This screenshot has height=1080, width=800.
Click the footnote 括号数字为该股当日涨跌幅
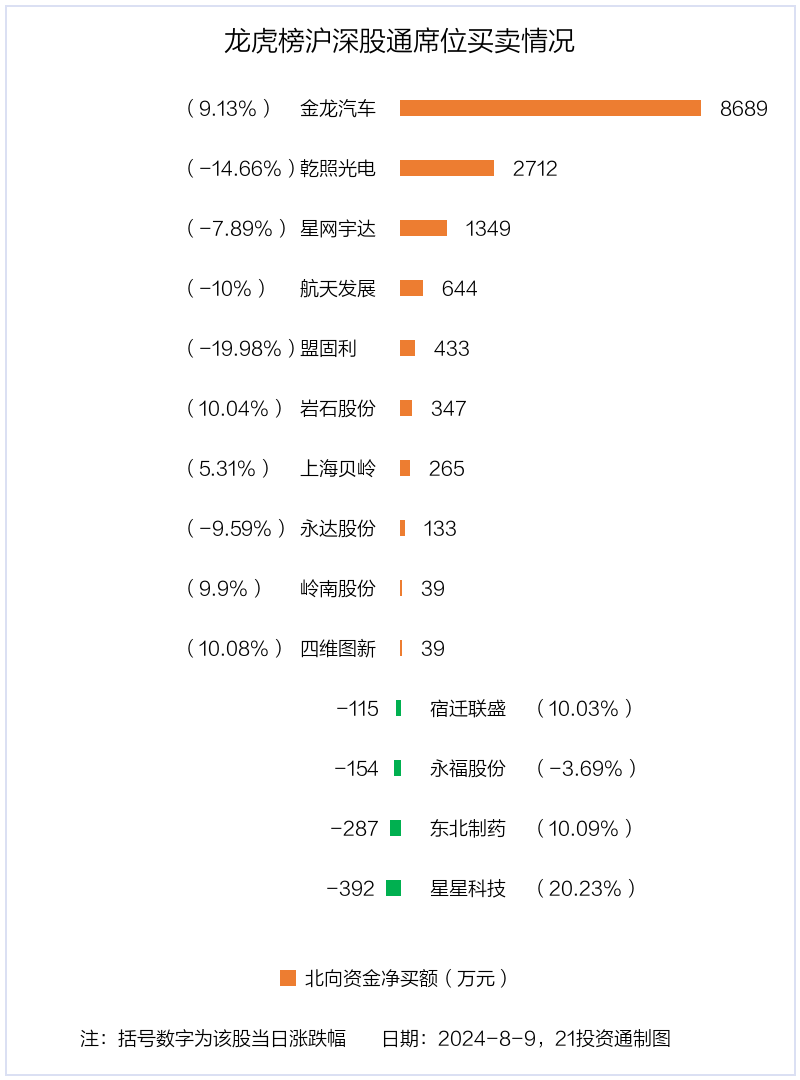point(232,1038)
